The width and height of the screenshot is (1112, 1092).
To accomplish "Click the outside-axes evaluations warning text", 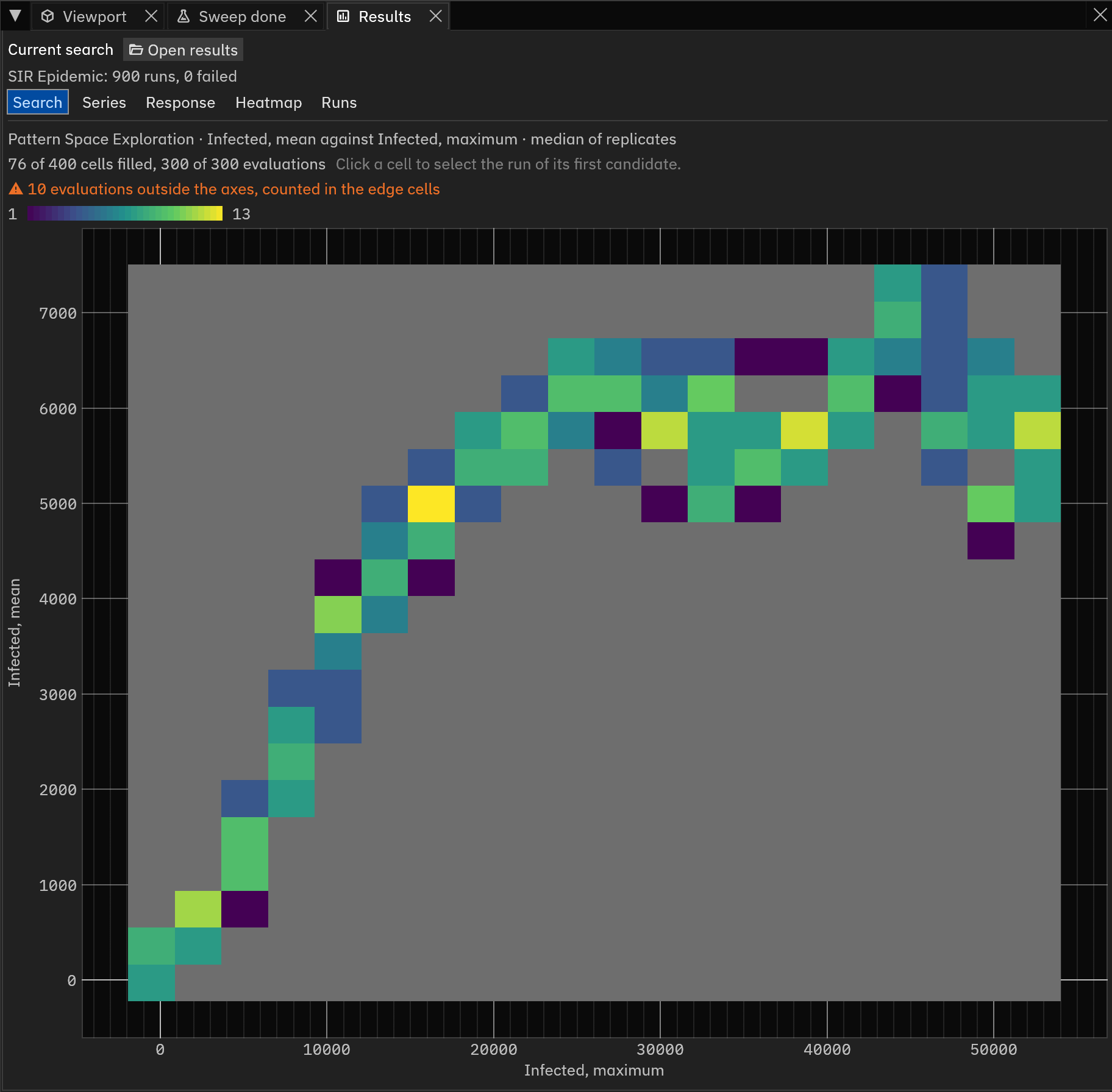I will click(x=233, y=189).
